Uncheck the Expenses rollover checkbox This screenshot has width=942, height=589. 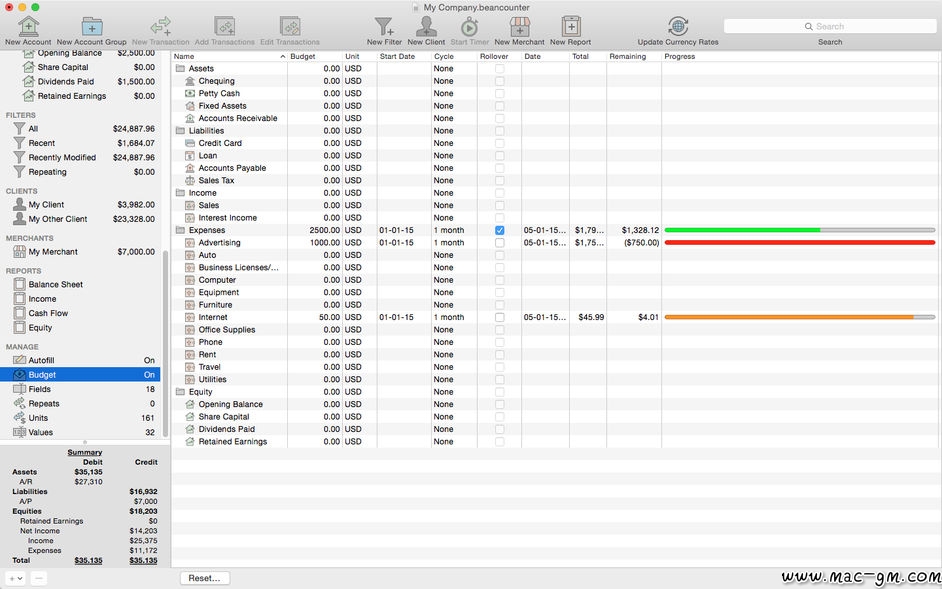click(x=500, y=230)
